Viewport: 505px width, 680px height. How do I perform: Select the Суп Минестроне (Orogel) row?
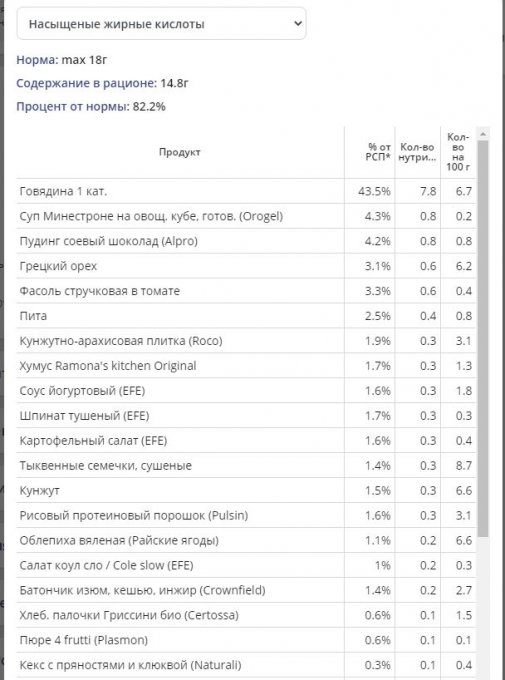(x=246, y=216)
